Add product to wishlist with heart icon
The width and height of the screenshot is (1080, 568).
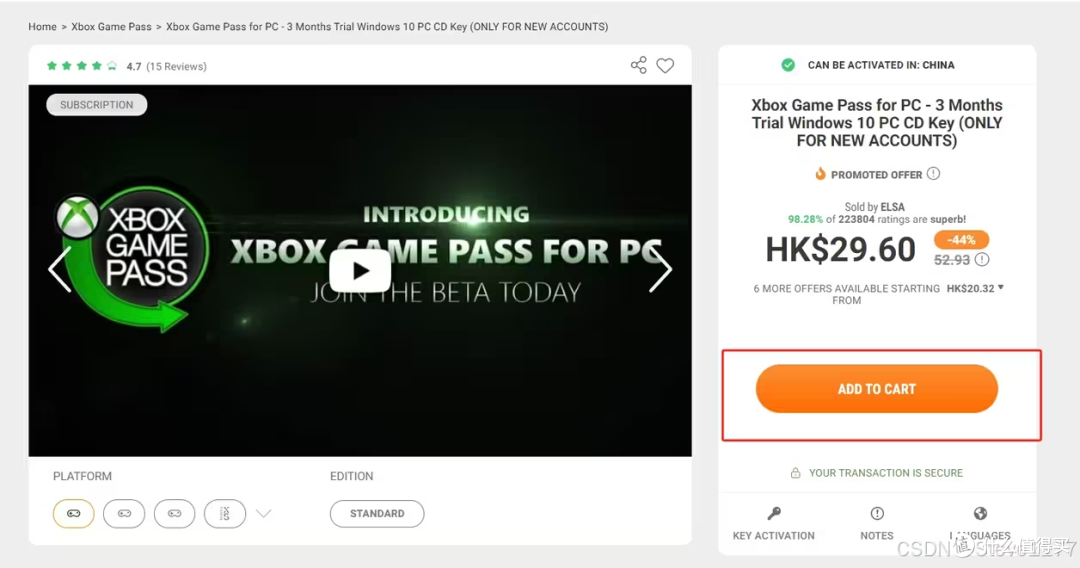click(x=665, y=66)
